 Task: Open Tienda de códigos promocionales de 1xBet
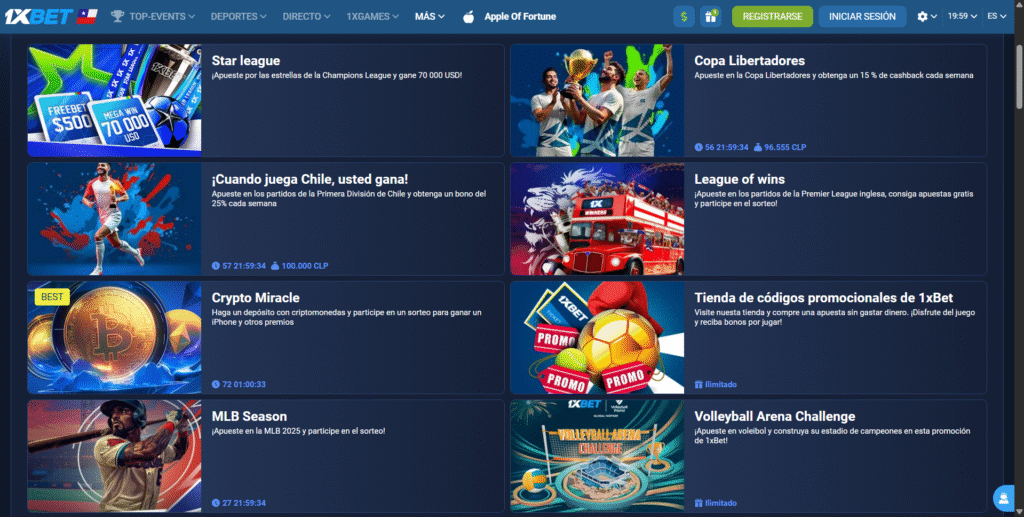[824, 298]
